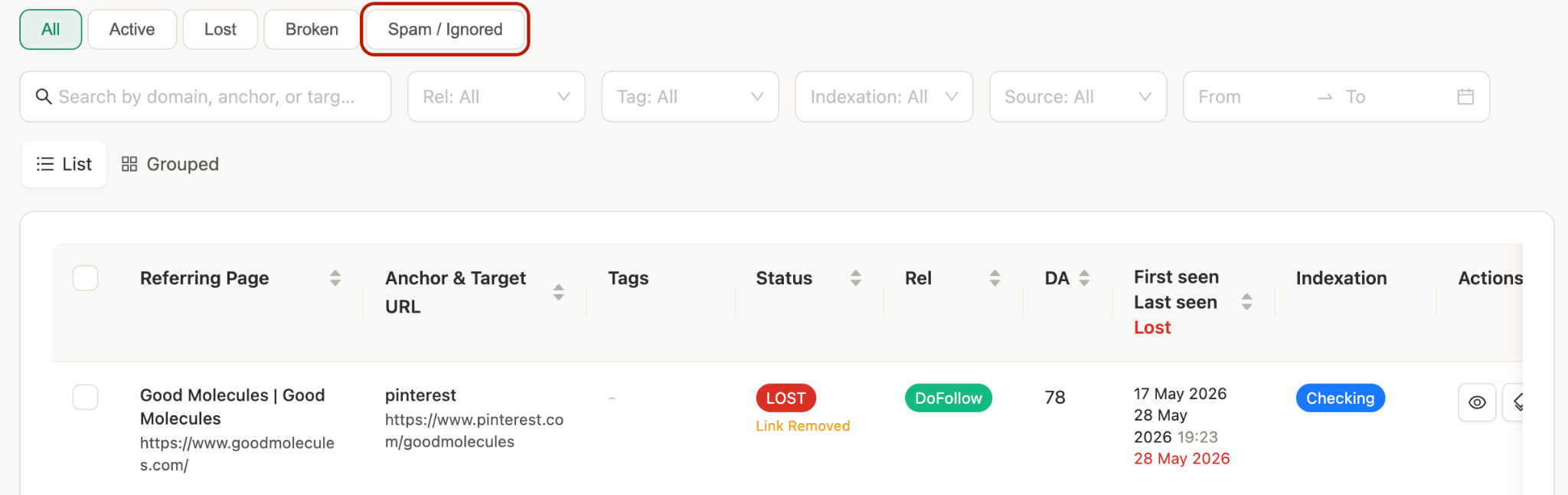Click the red 28 May 2026 lost date
This screenshot has width=1568, height=495.
(1181, 459)
